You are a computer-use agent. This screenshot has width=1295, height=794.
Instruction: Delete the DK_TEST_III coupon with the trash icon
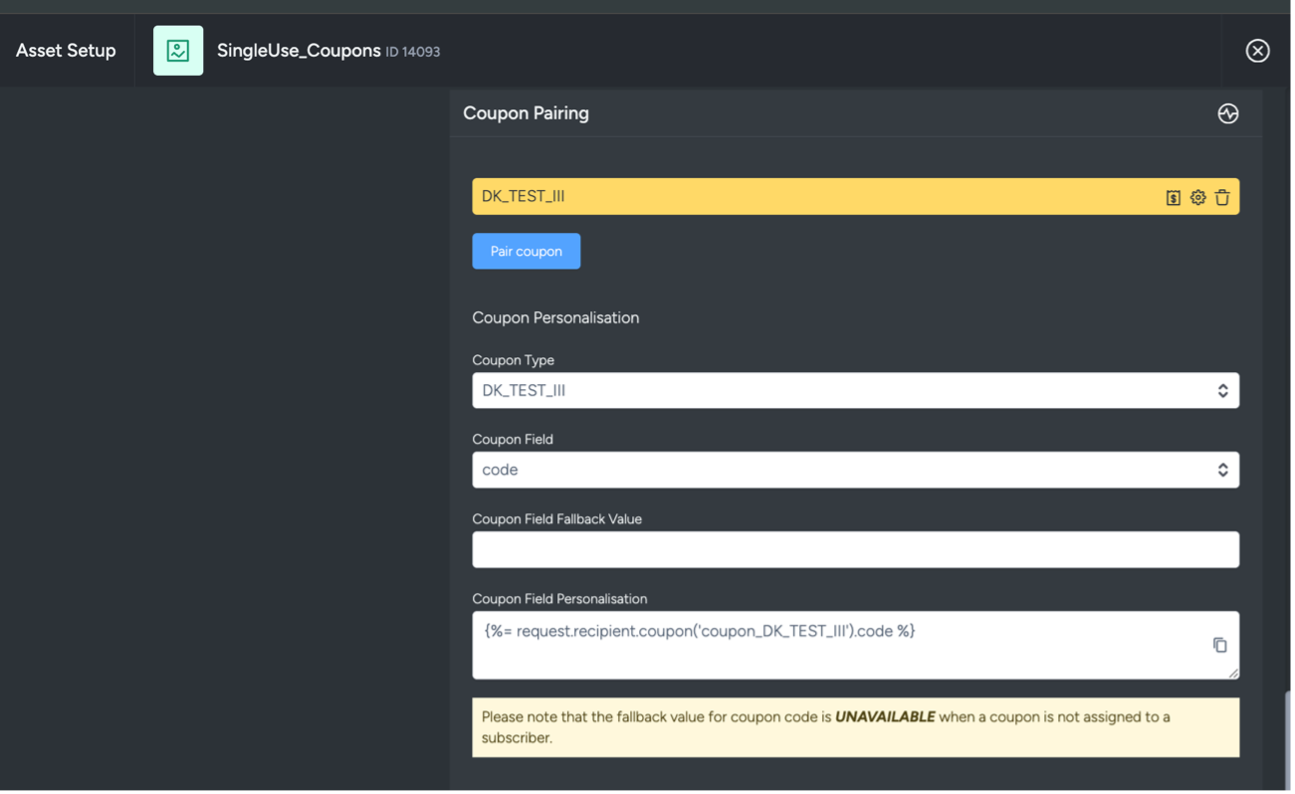click(x=1222, y=197)
